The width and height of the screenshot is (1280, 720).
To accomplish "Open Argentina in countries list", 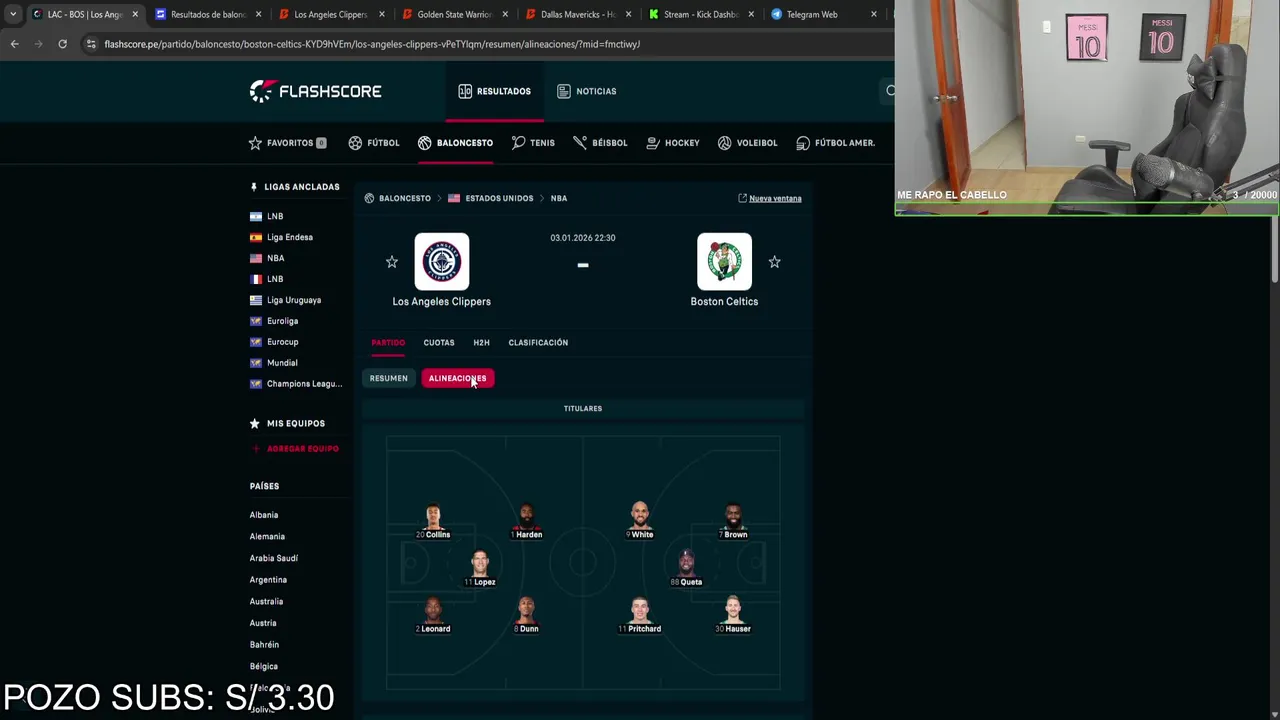I will [268, 580].
